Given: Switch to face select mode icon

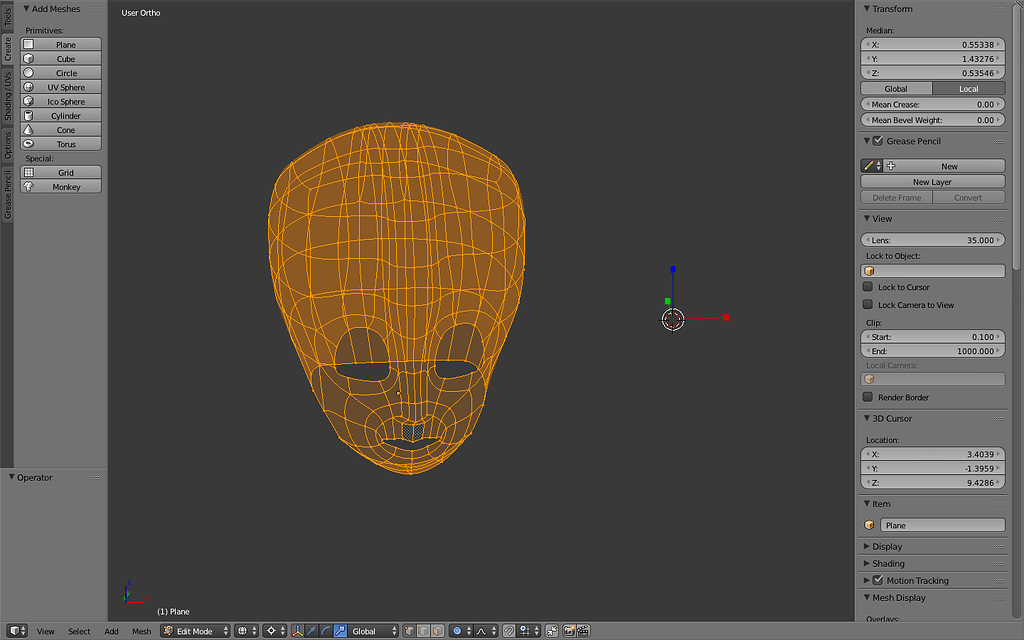Looking at the screenshot, I should pos(438,631).
